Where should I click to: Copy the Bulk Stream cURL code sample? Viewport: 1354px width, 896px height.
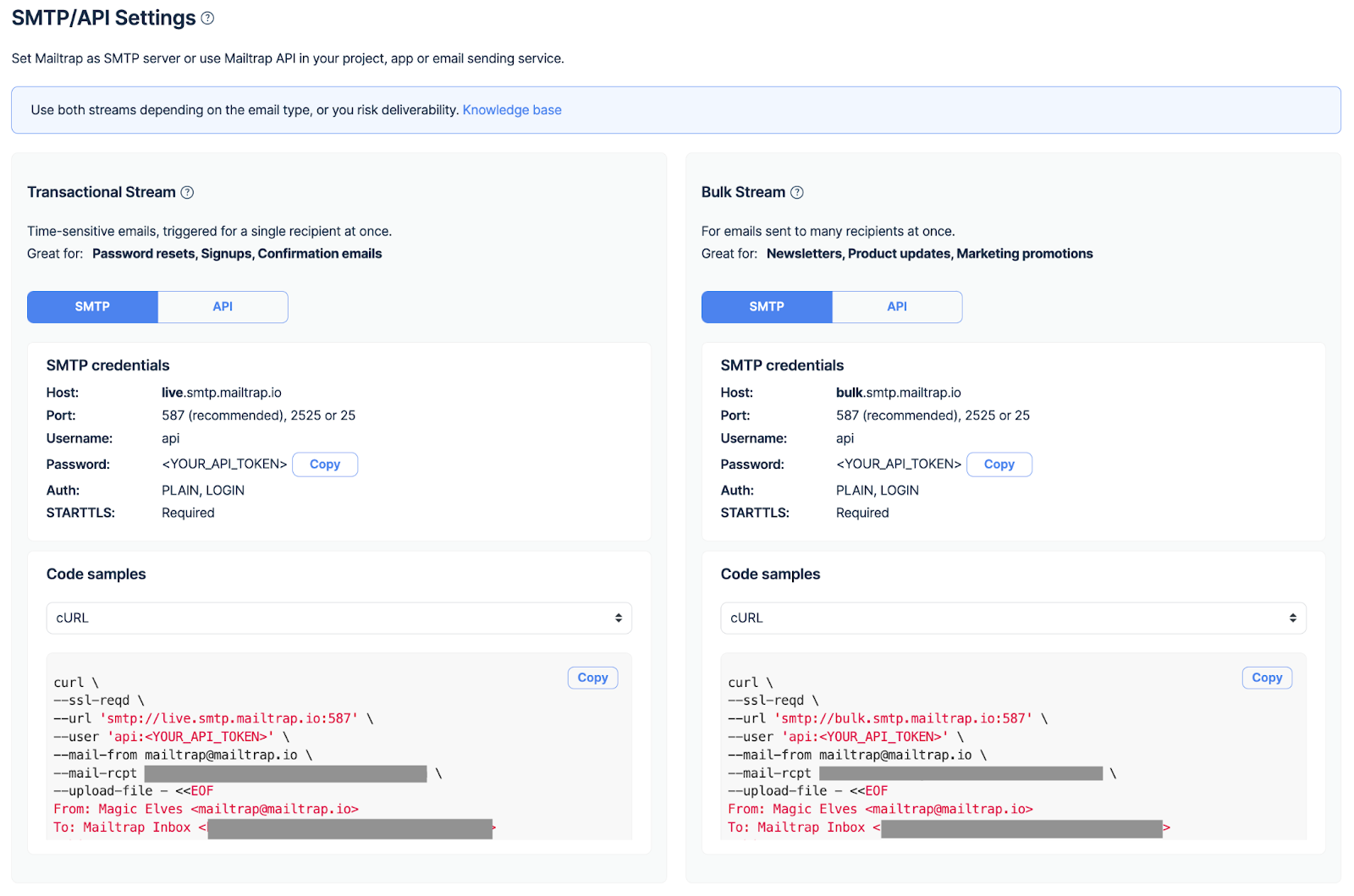(1266, 678)
